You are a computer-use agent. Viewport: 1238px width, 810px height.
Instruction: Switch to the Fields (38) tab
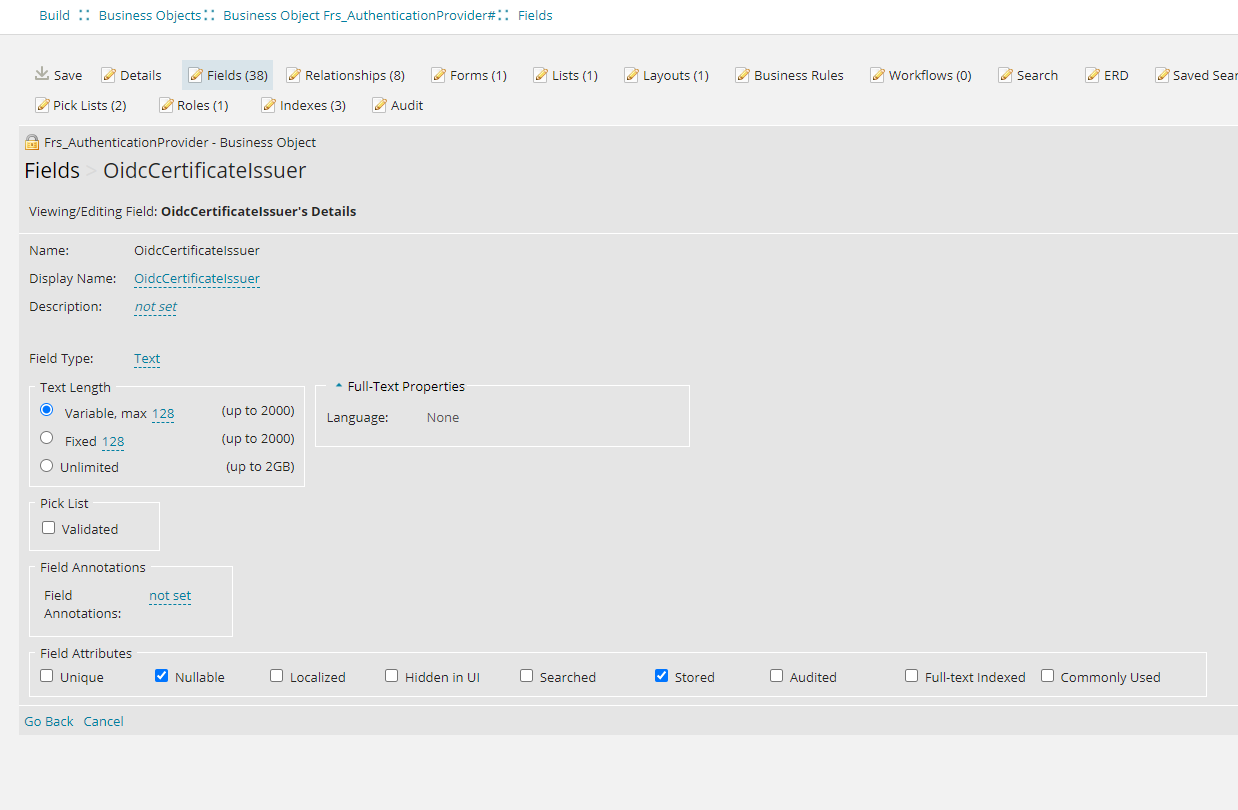click(x=227, y=74)
